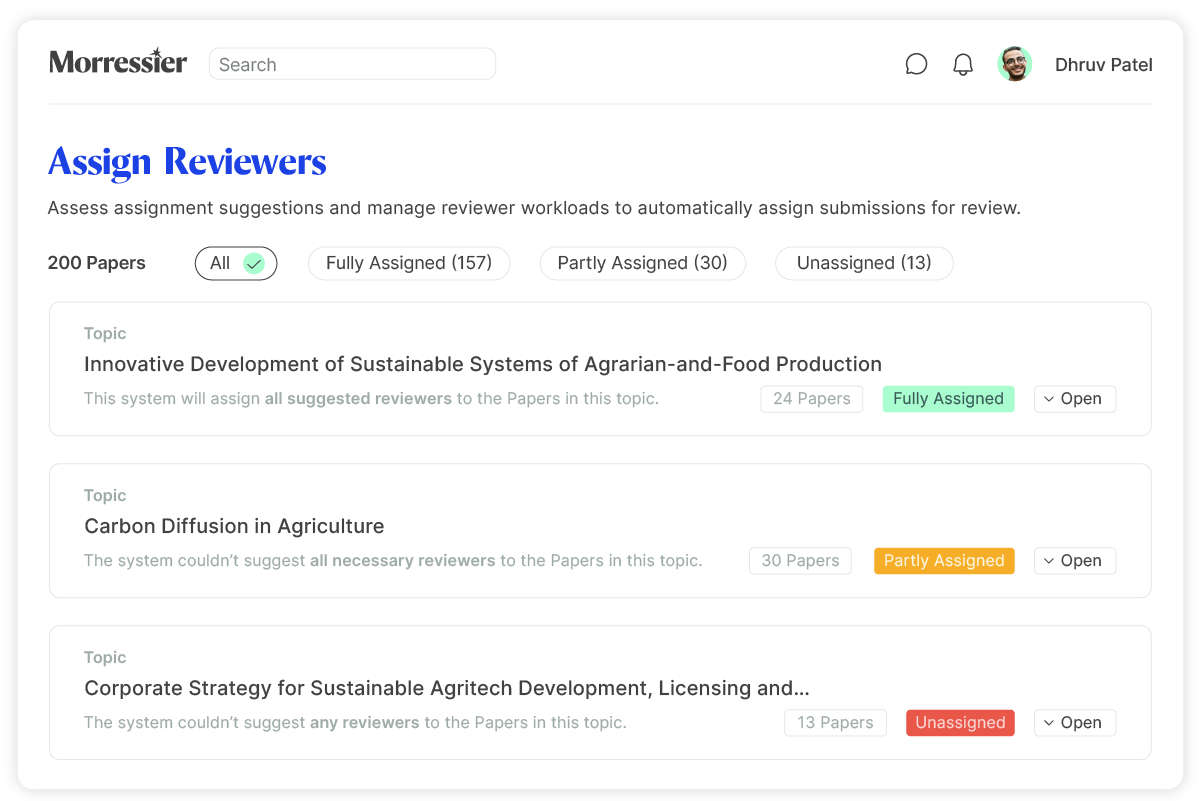Click the 30 Papers tag
Image resolution: width=1201 pixels, height=801 pixels.
[800, 561]
